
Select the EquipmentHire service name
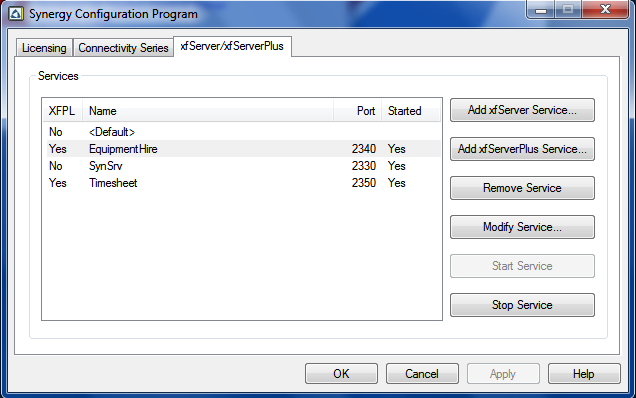click(123, 149)
